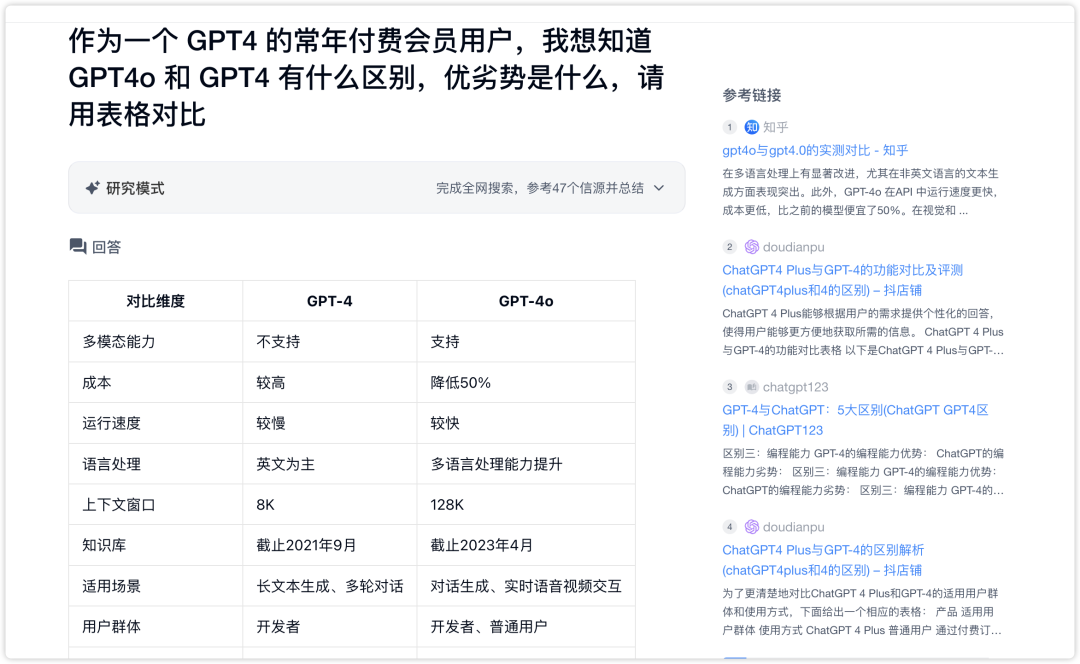This screenshot has height=664, width=1080.
Task: Select the speech-bubble icon next to 回答
Action: click(78, 246)
